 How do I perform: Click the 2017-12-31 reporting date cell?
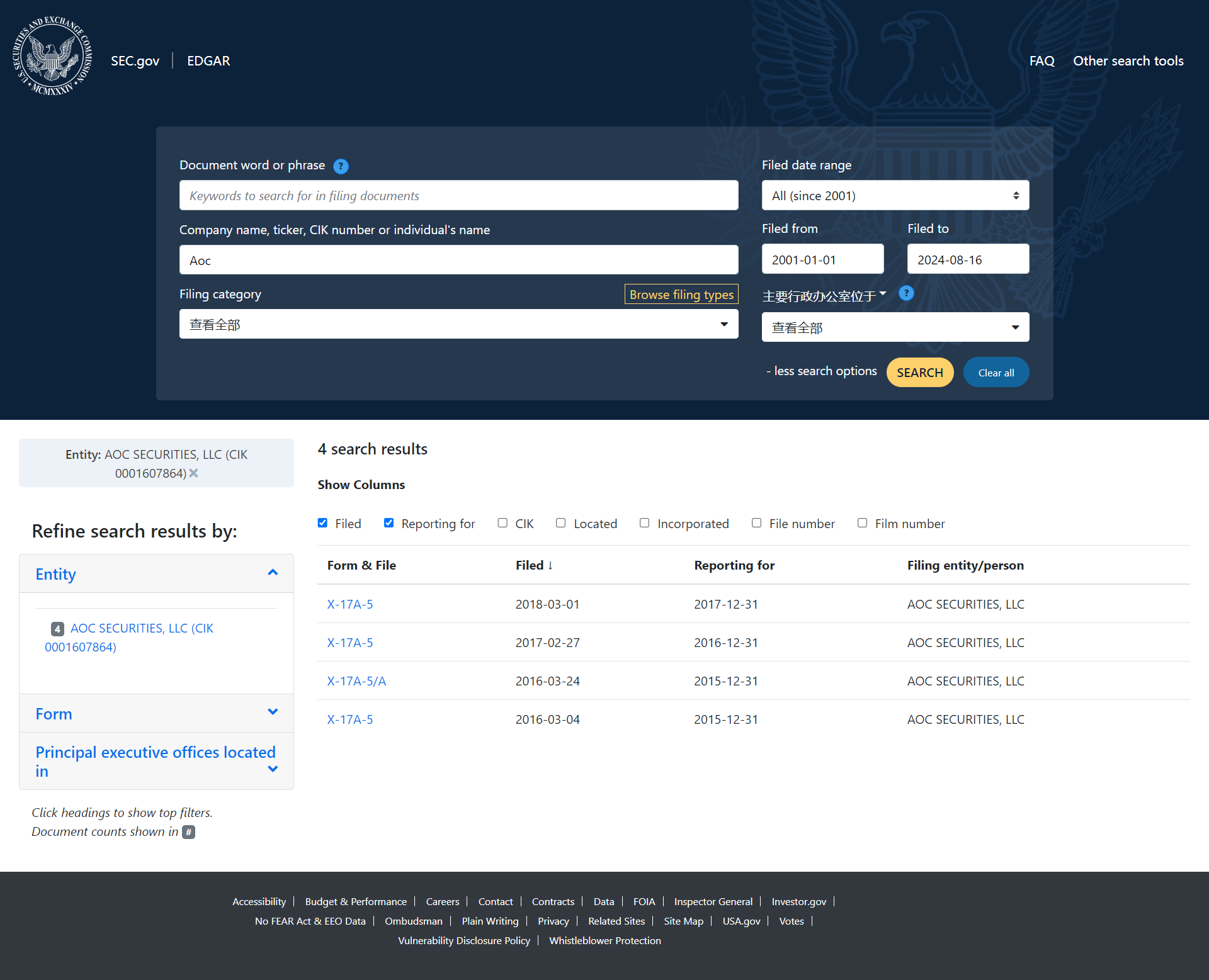[x=726, y=604]
